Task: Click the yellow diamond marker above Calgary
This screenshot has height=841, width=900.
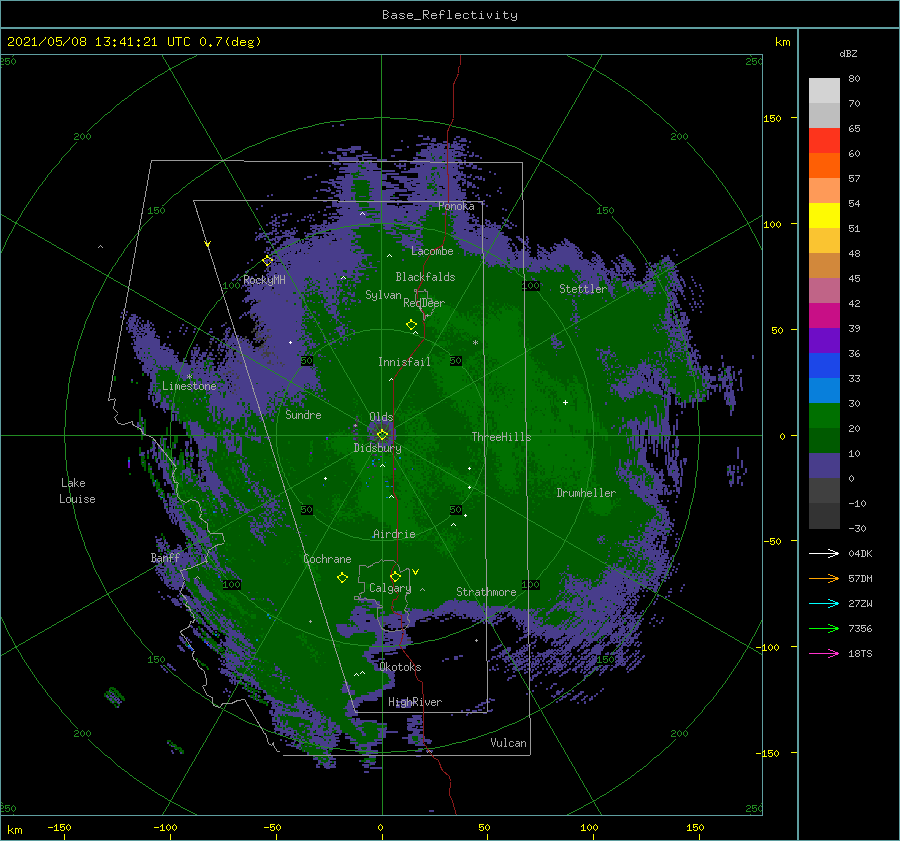Action: click(395, 576)
